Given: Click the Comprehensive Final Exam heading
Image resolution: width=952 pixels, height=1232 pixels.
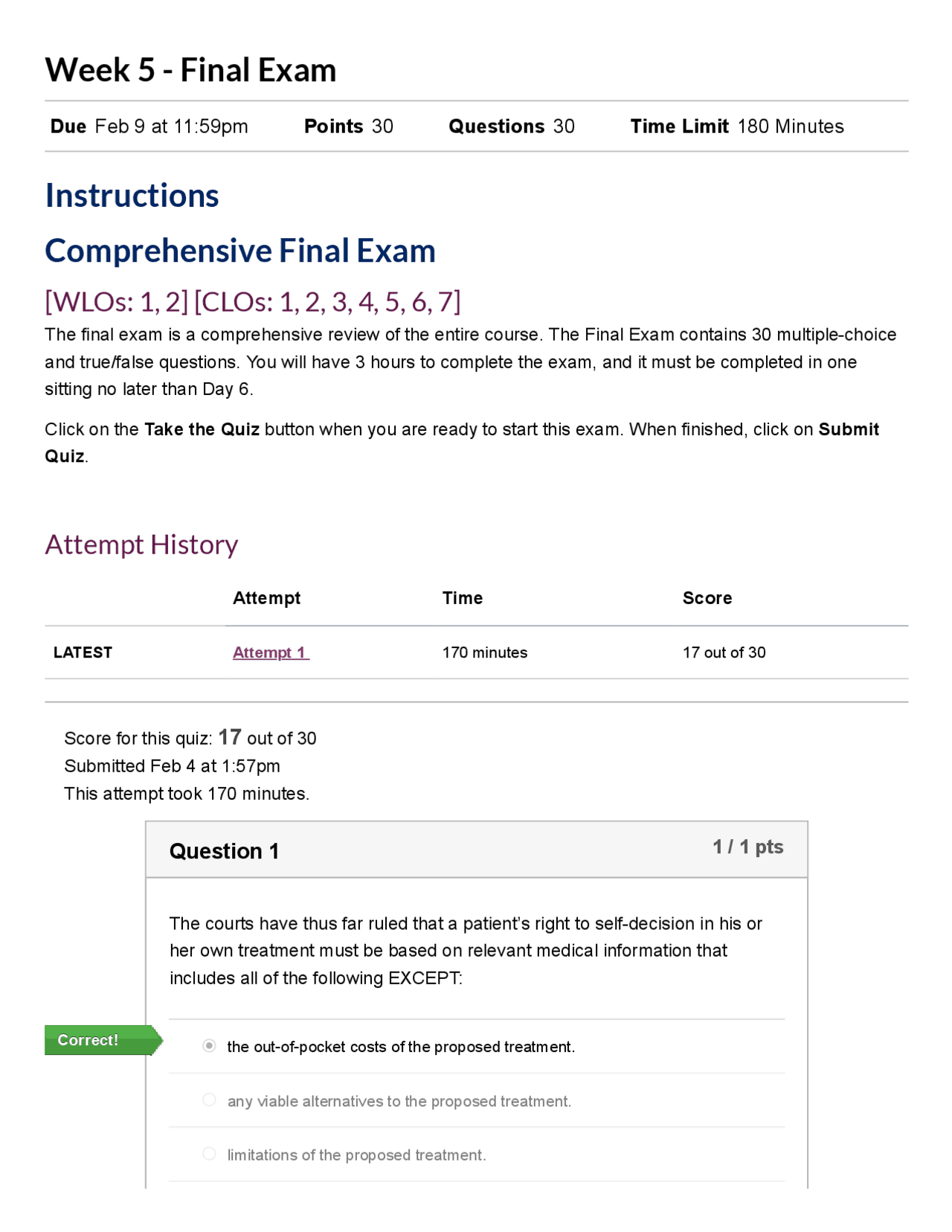Looking at the screenshot, I should point(239,250).
